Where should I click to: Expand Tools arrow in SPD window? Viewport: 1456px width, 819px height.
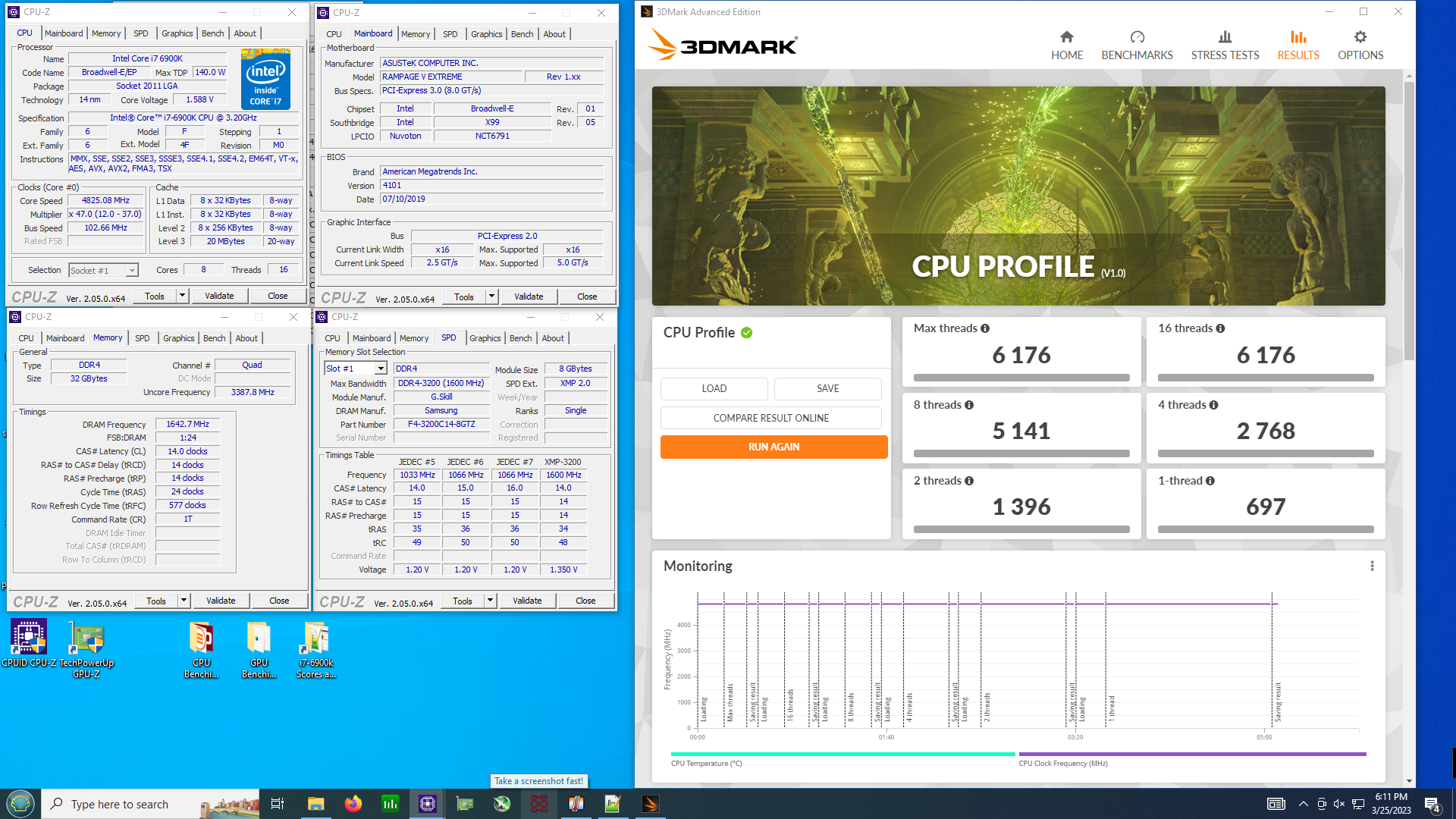click(x=490, y=601)
